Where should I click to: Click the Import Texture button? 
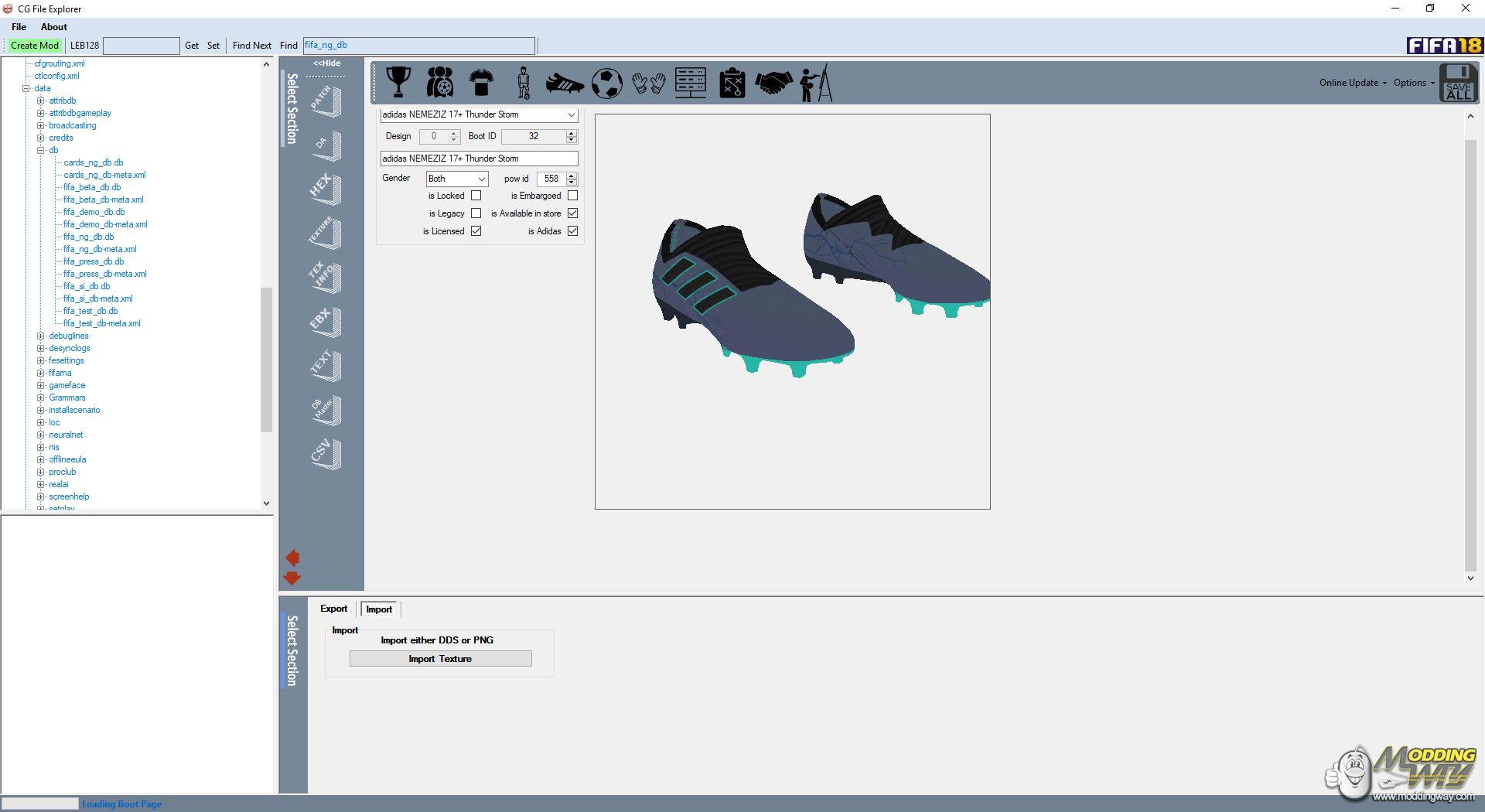tap(440, 659)
